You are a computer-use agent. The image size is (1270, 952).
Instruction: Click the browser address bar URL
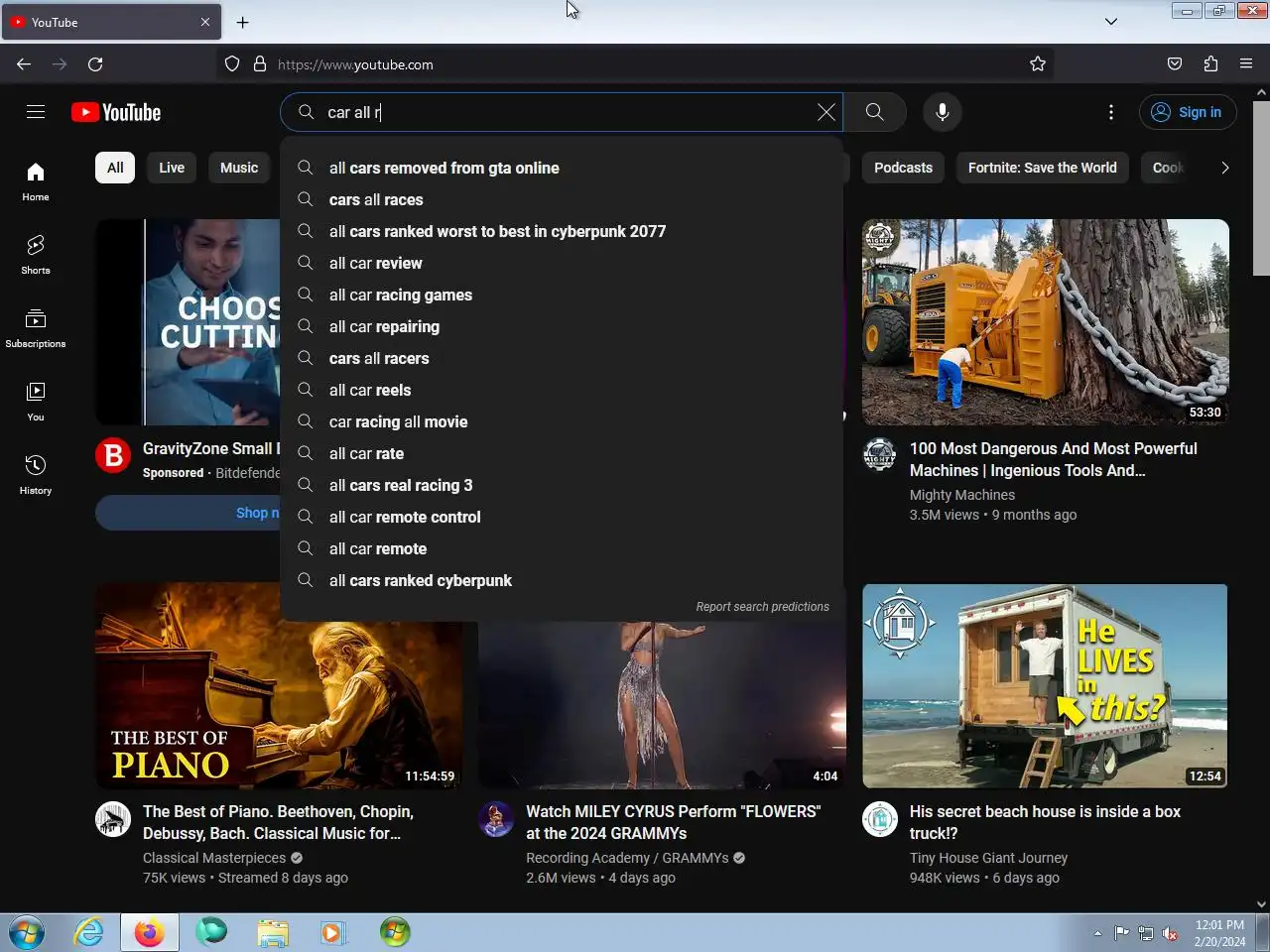pyautogui.click(x=355, y=64)
